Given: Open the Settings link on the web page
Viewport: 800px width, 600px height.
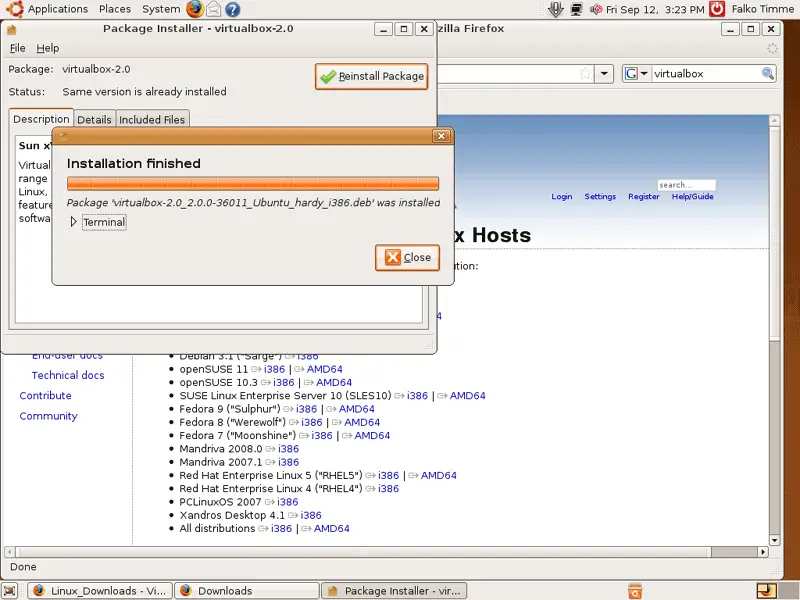Looking at the screenshot, I should [x=600, y=196].
